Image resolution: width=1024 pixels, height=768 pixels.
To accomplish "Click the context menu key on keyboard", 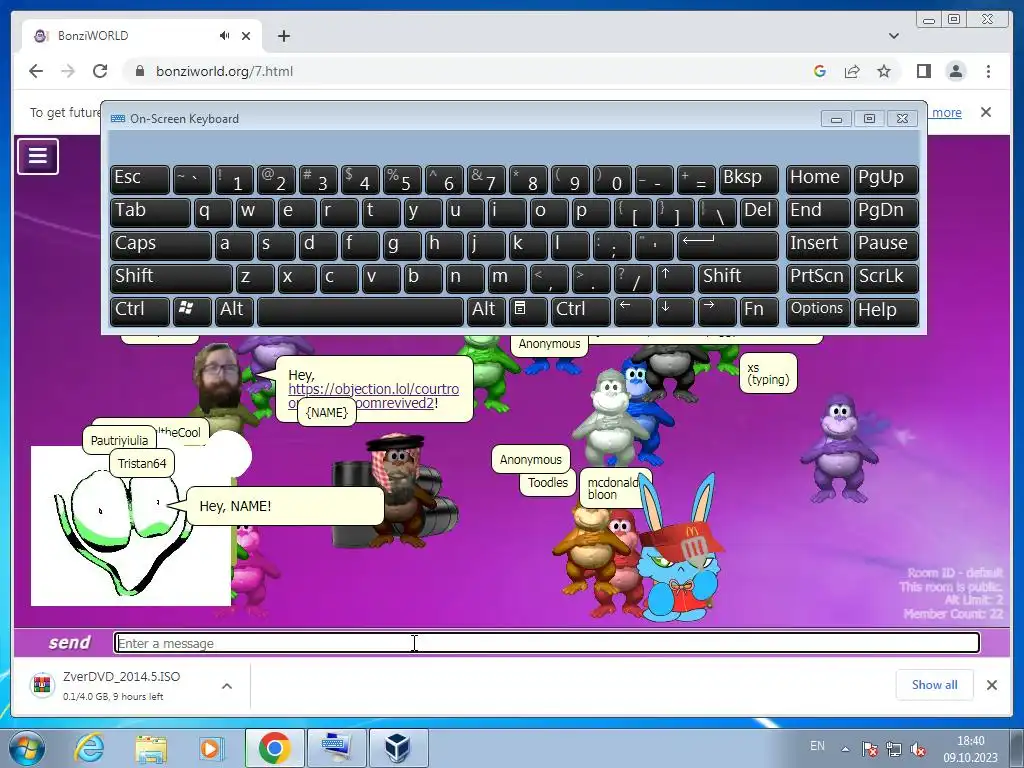I will (x=528, y=312).
